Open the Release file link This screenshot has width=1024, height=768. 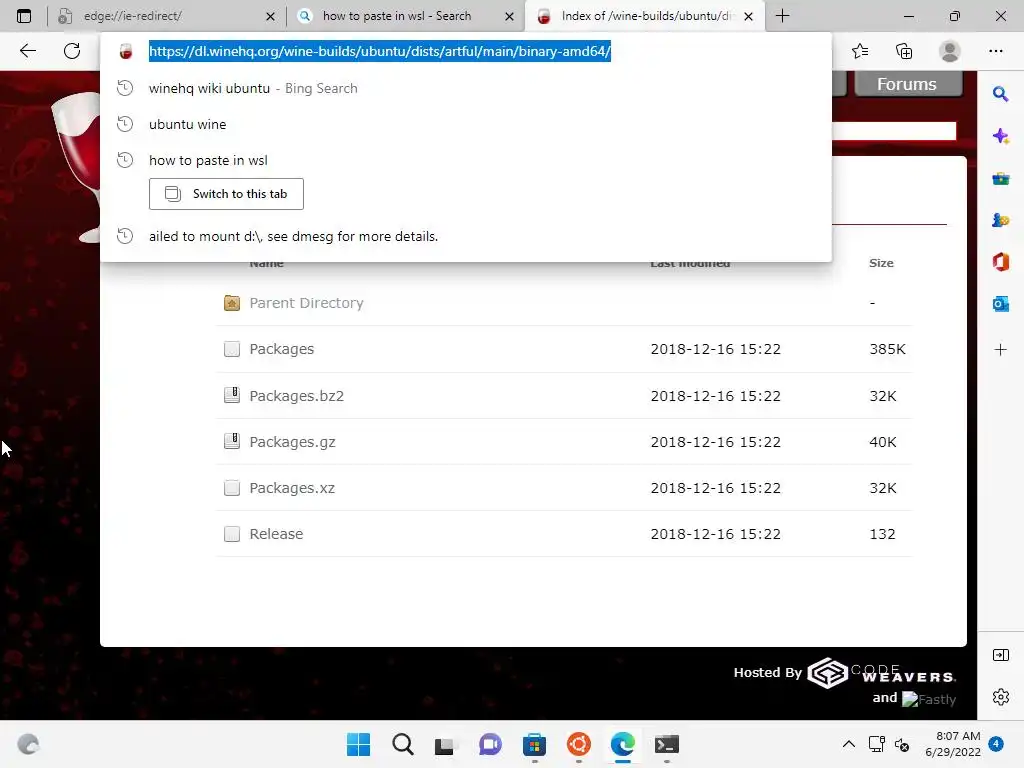pyautogui.click(x=276, y=534)
